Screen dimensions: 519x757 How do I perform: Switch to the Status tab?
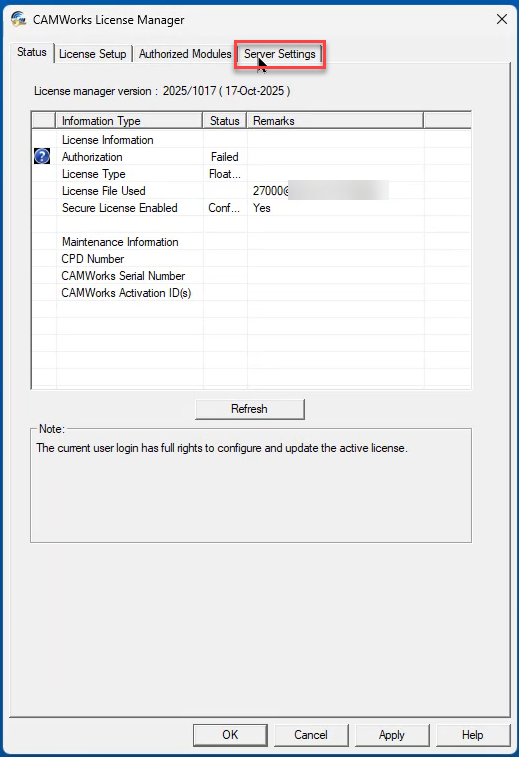(32, 52)
